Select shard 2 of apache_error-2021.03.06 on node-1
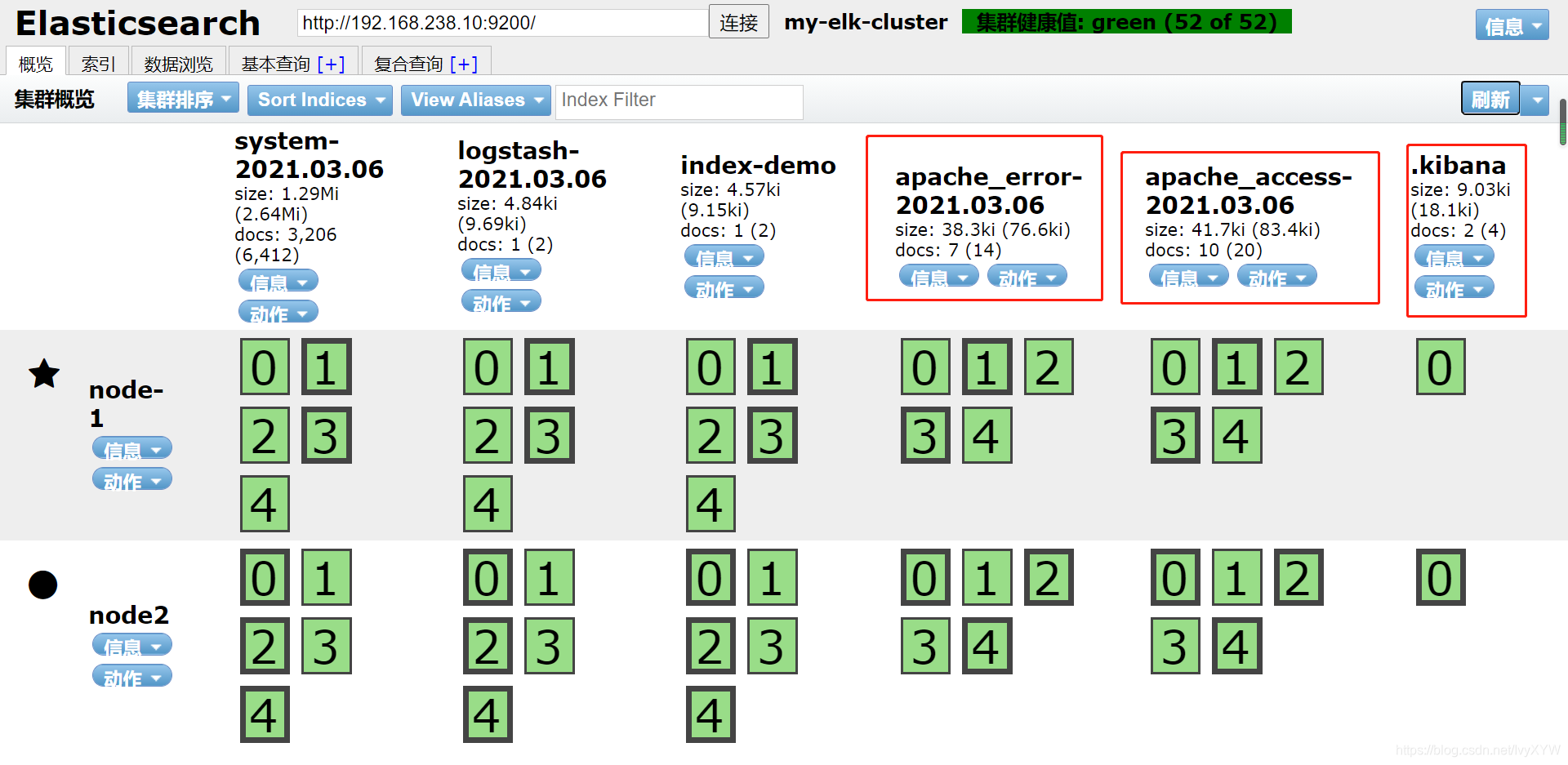 (x=1049, y=367)
